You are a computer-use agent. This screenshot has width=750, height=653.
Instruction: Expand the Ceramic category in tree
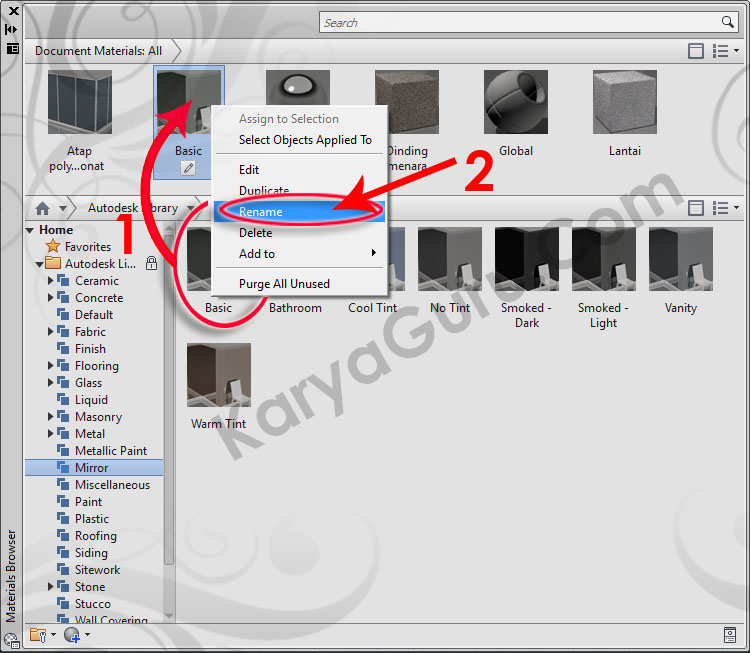pyautogui.click(x=51, y=281)
